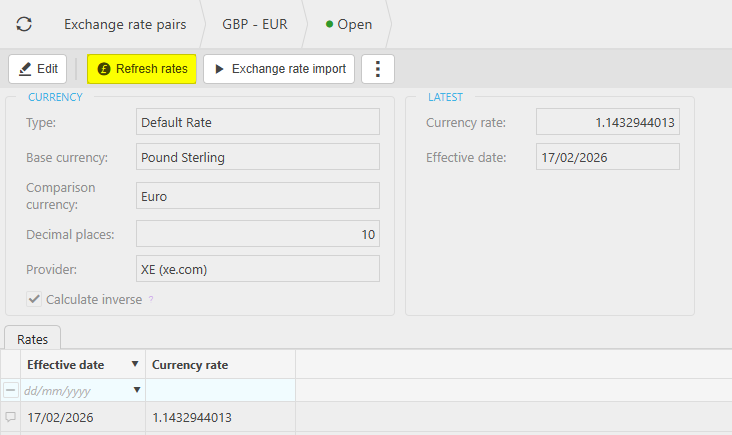Select the 1.1432944013 rate cell in the table

pyautogui.click(x=191, y=417)
